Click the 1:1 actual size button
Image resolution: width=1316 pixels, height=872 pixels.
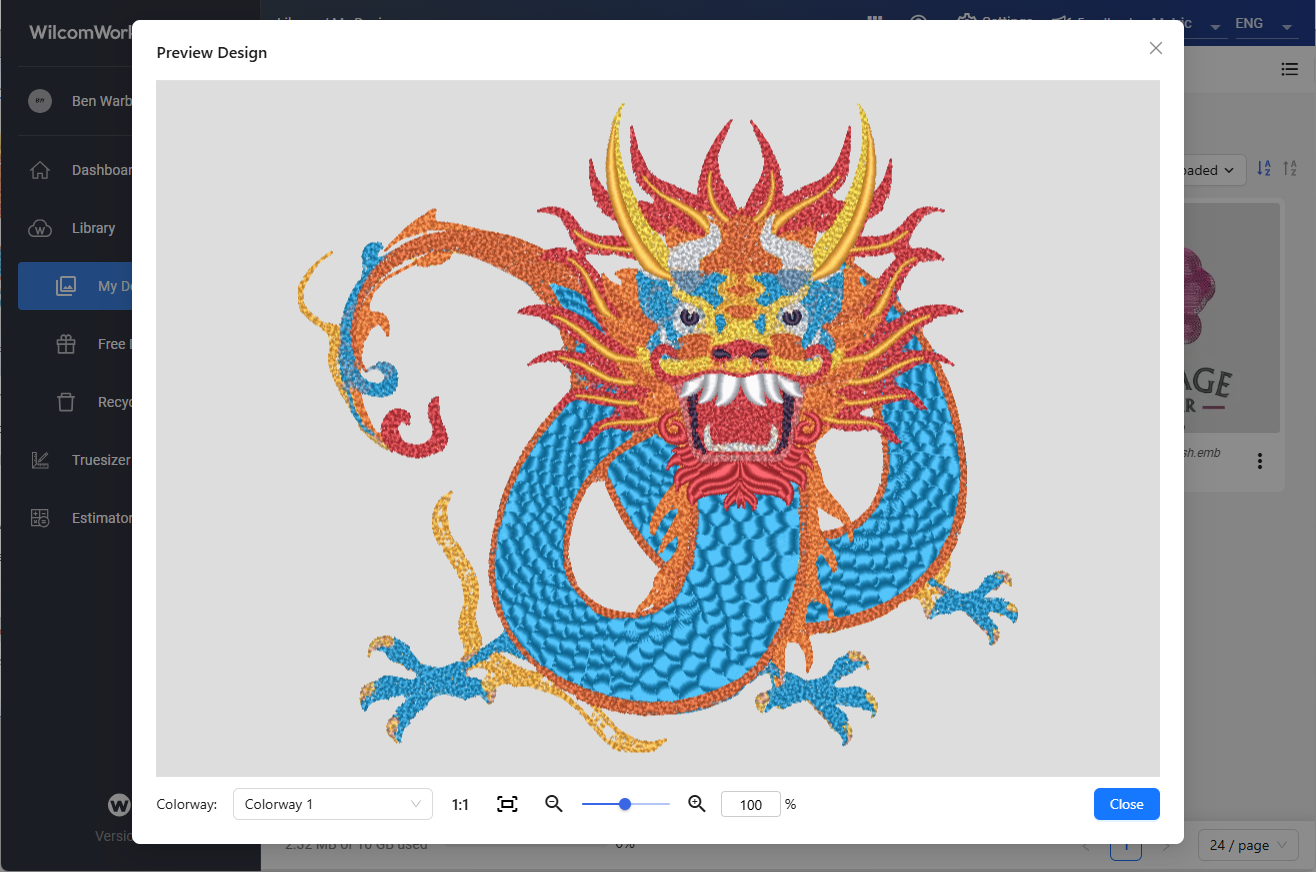(x=460, y=804)
